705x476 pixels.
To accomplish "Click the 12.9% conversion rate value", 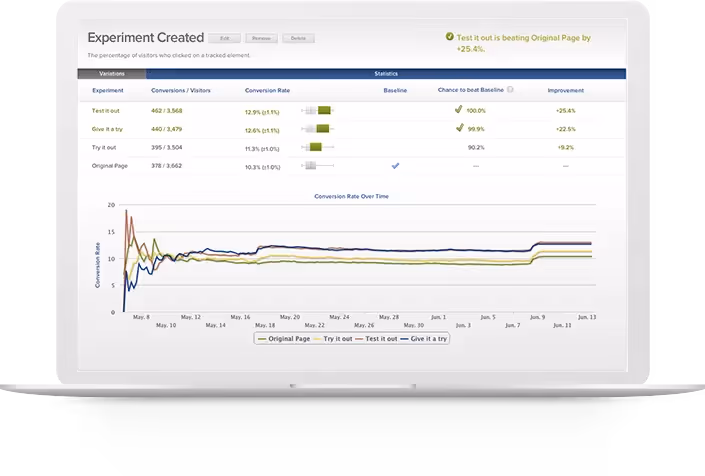I will (x=262, y=112).
